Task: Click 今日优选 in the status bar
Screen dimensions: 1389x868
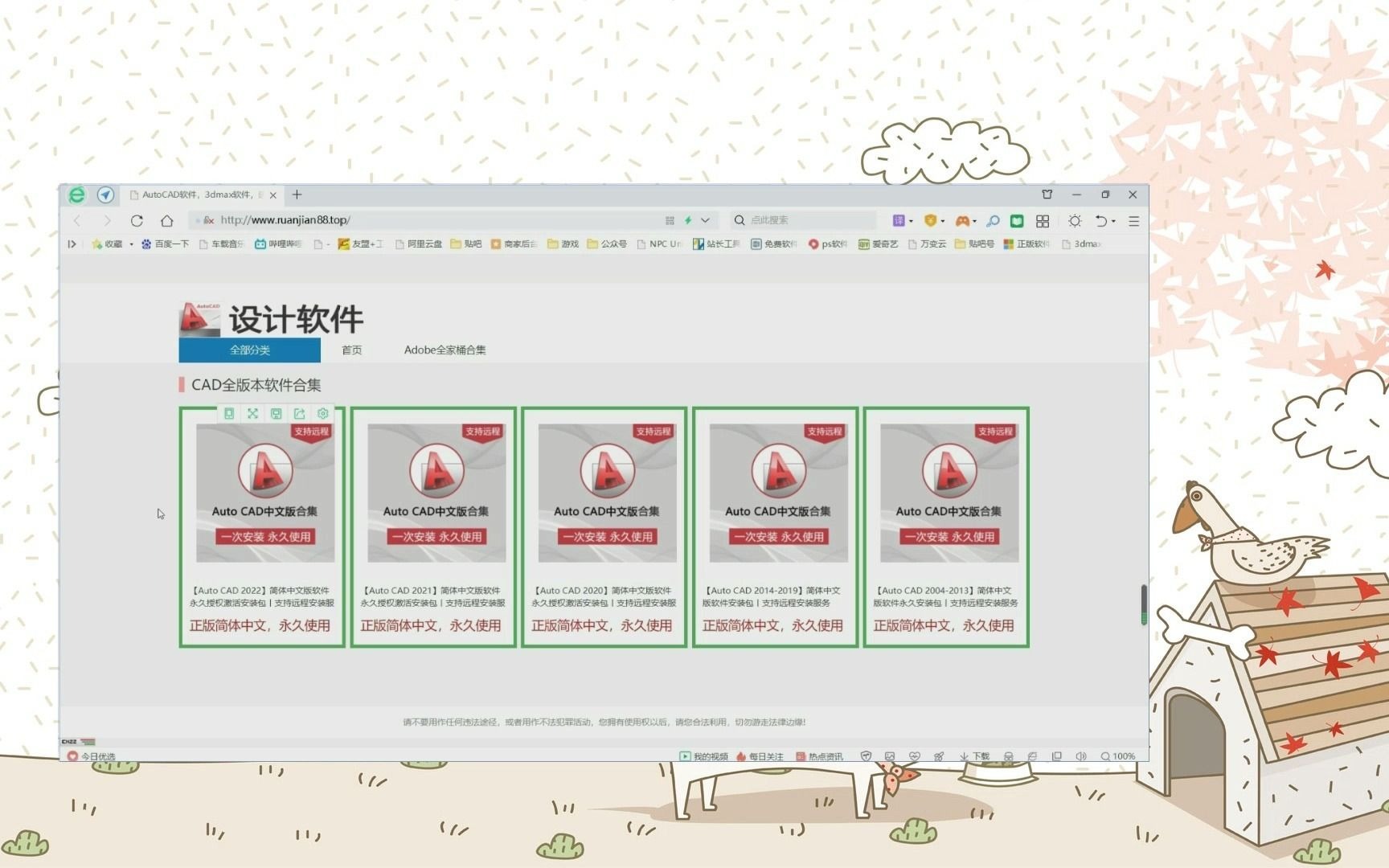Action: (92, 756)
